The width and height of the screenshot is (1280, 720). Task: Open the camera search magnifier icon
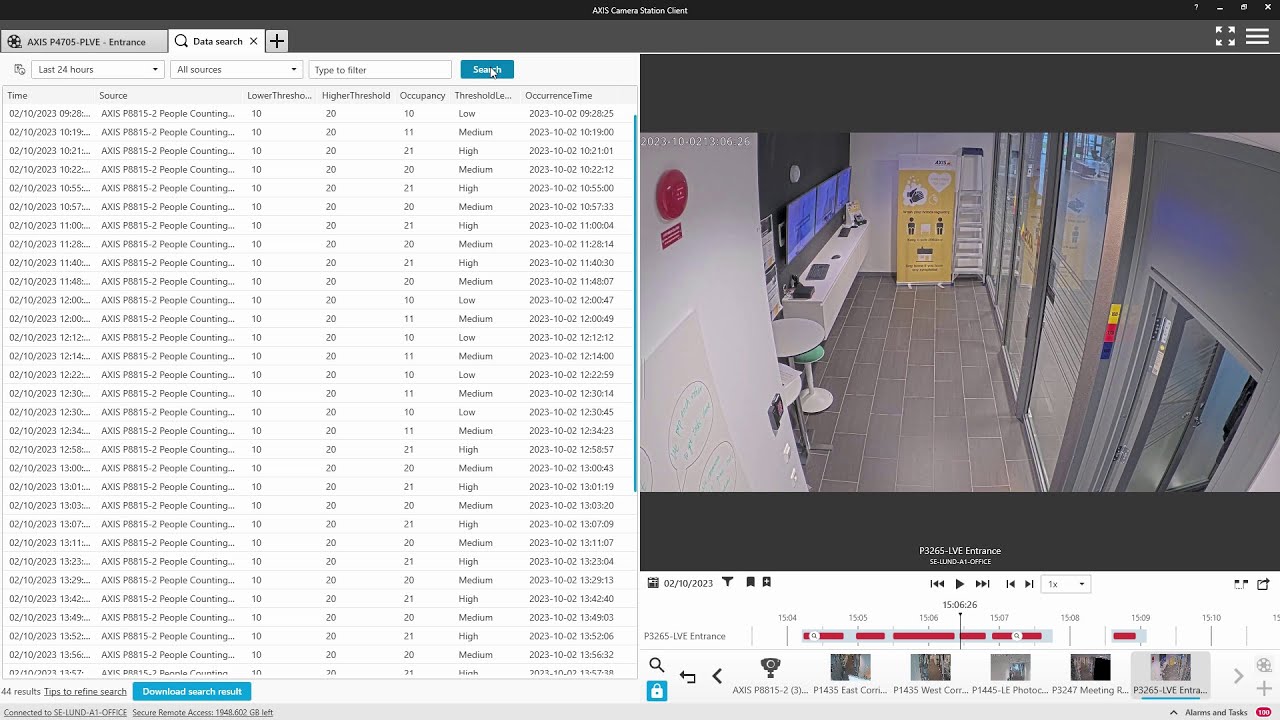657,665
